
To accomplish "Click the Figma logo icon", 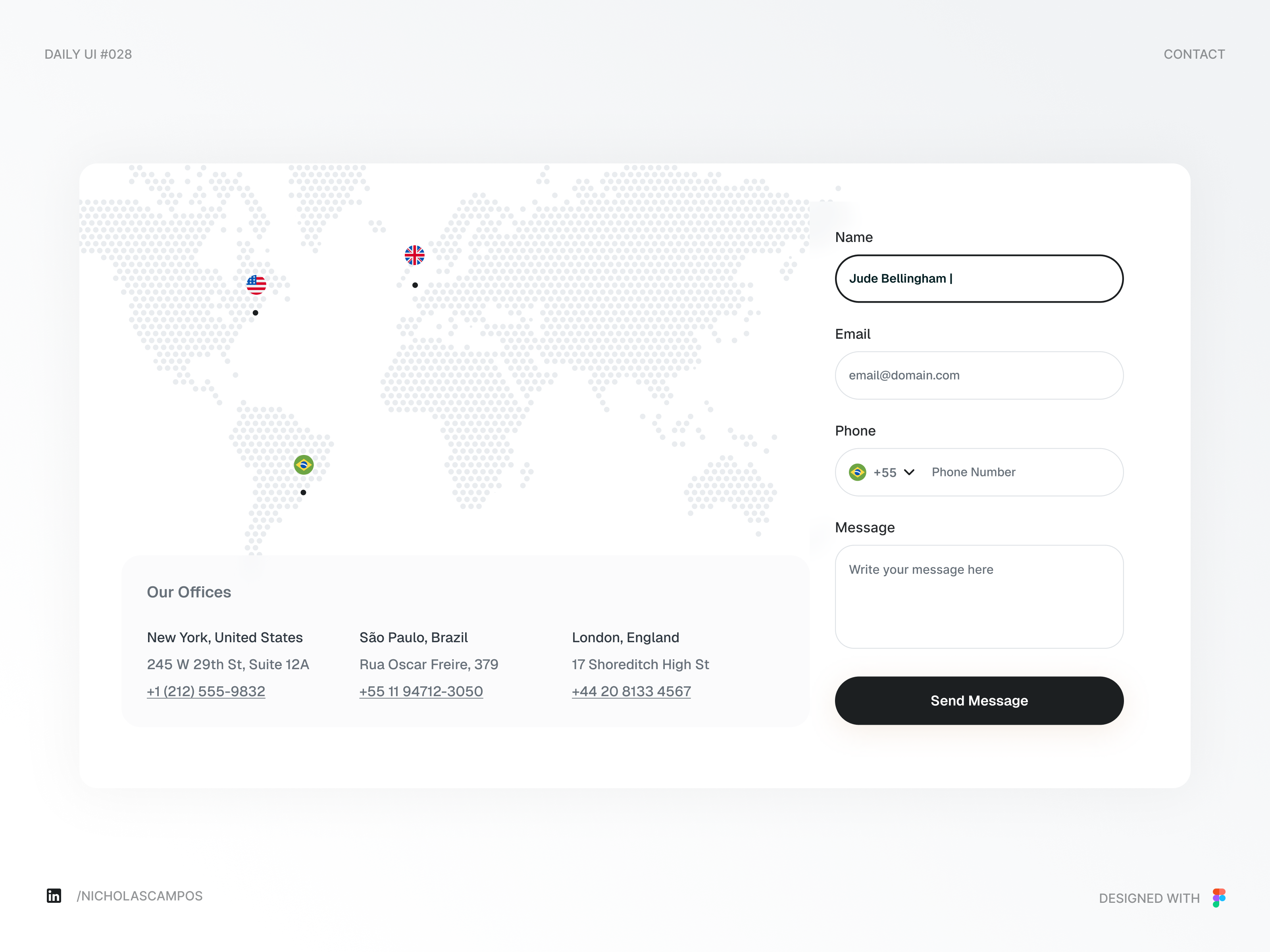I will (x=1219, y=898).
